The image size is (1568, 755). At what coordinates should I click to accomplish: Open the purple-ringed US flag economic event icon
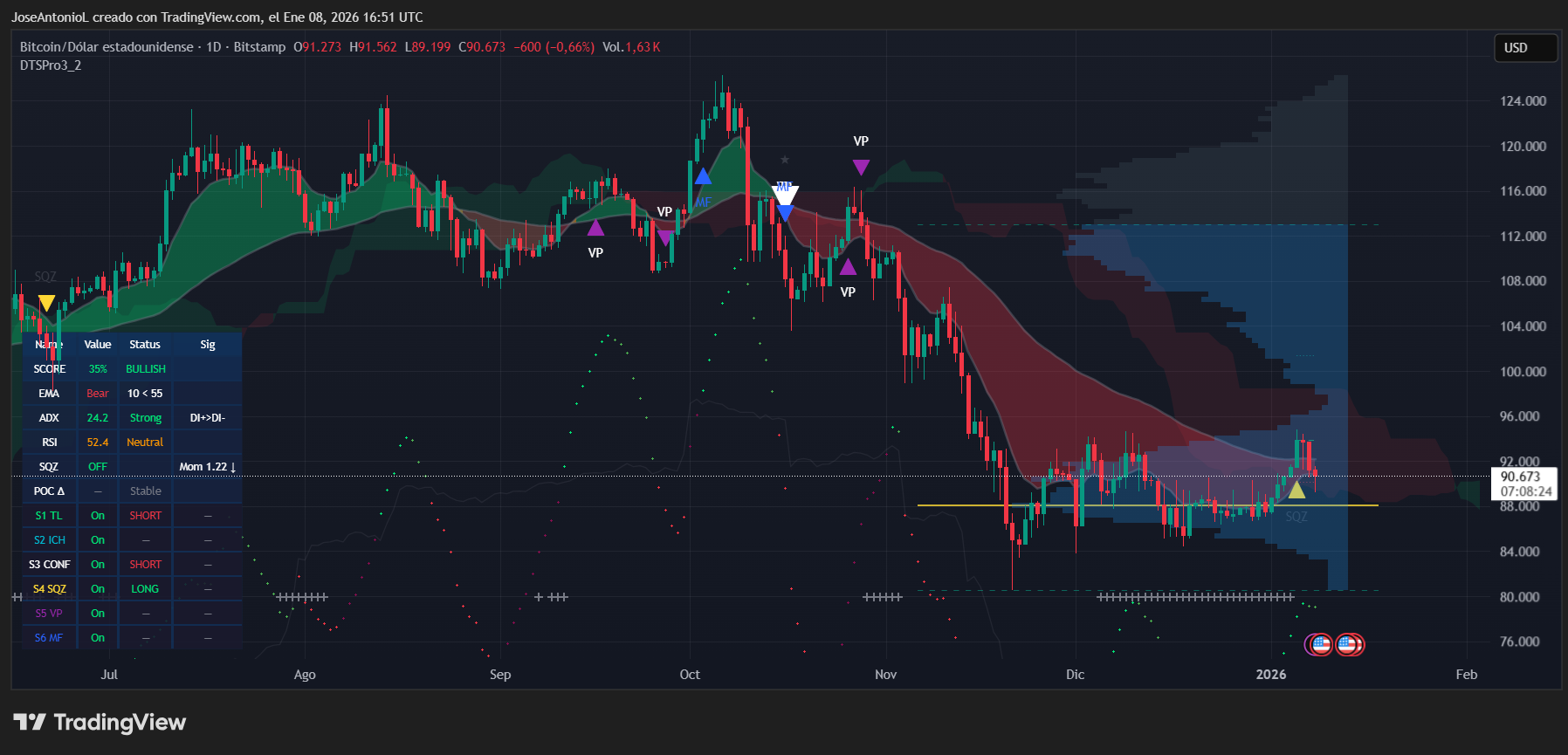click(1319, 645)
